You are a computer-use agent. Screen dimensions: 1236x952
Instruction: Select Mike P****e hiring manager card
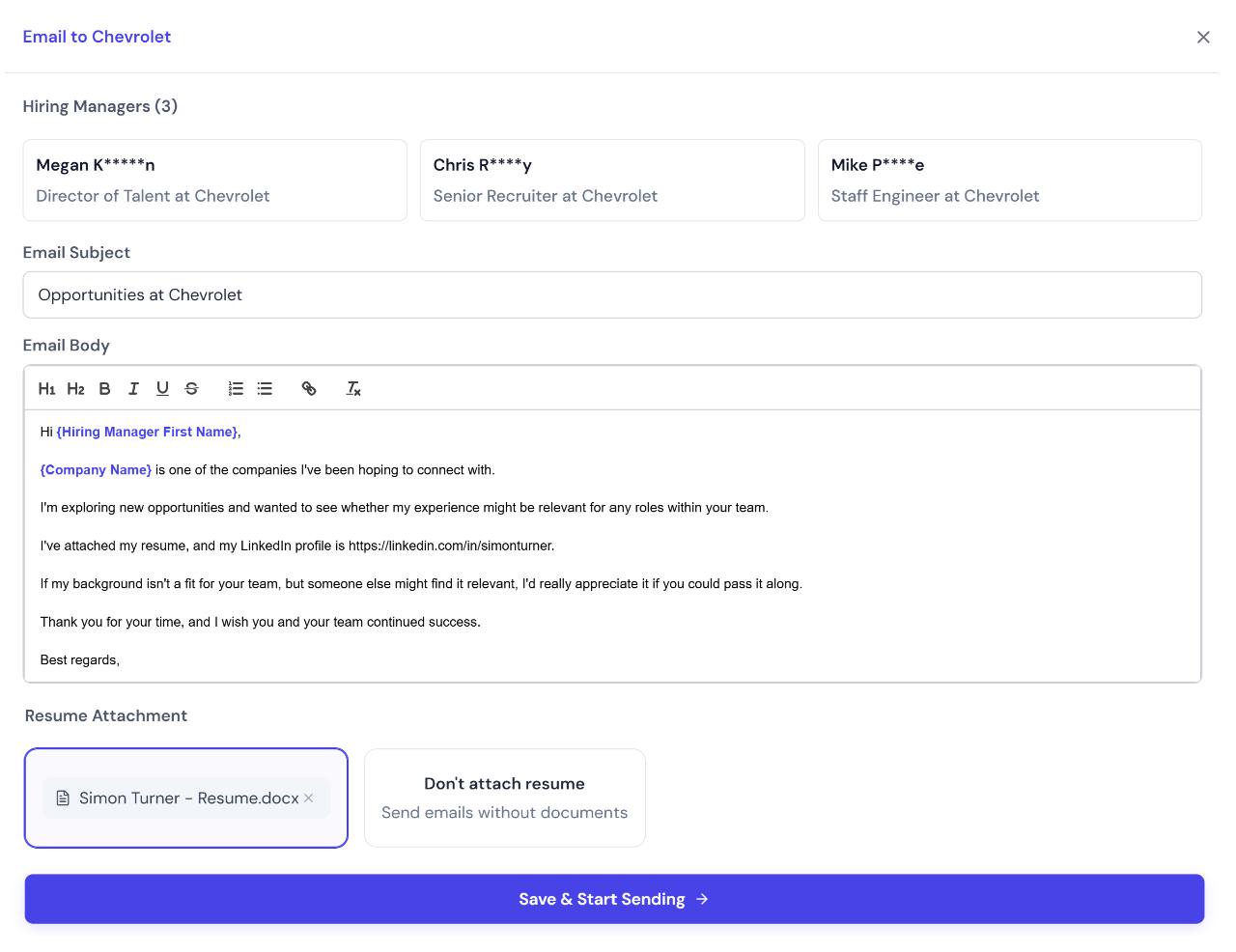pos(1010,181)
